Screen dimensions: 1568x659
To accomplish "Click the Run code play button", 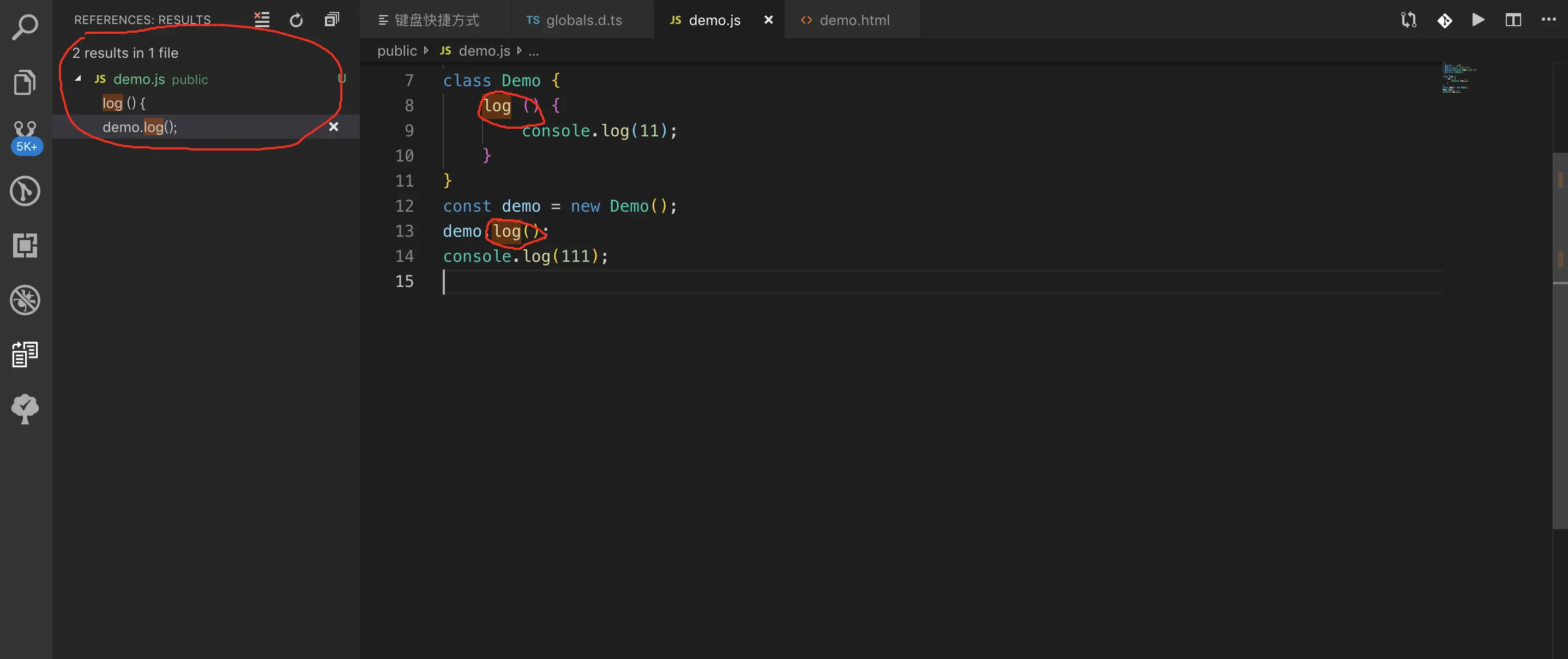I will 1478,20.
